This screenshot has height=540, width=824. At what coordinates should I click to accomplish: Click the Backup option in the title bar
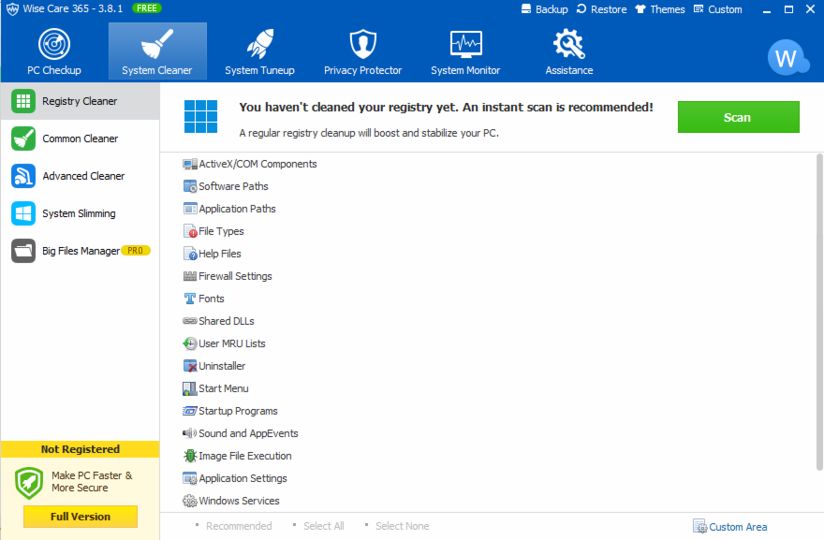[544, 9]
